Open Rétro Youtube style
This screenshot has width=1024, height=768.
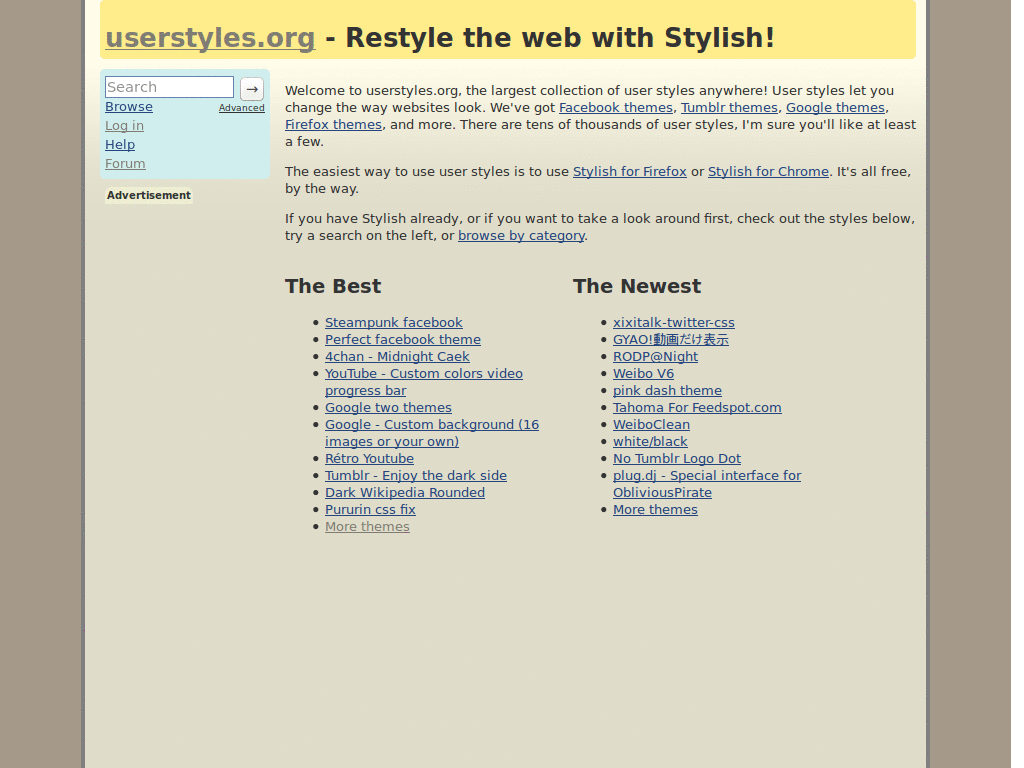coord(370,458)
